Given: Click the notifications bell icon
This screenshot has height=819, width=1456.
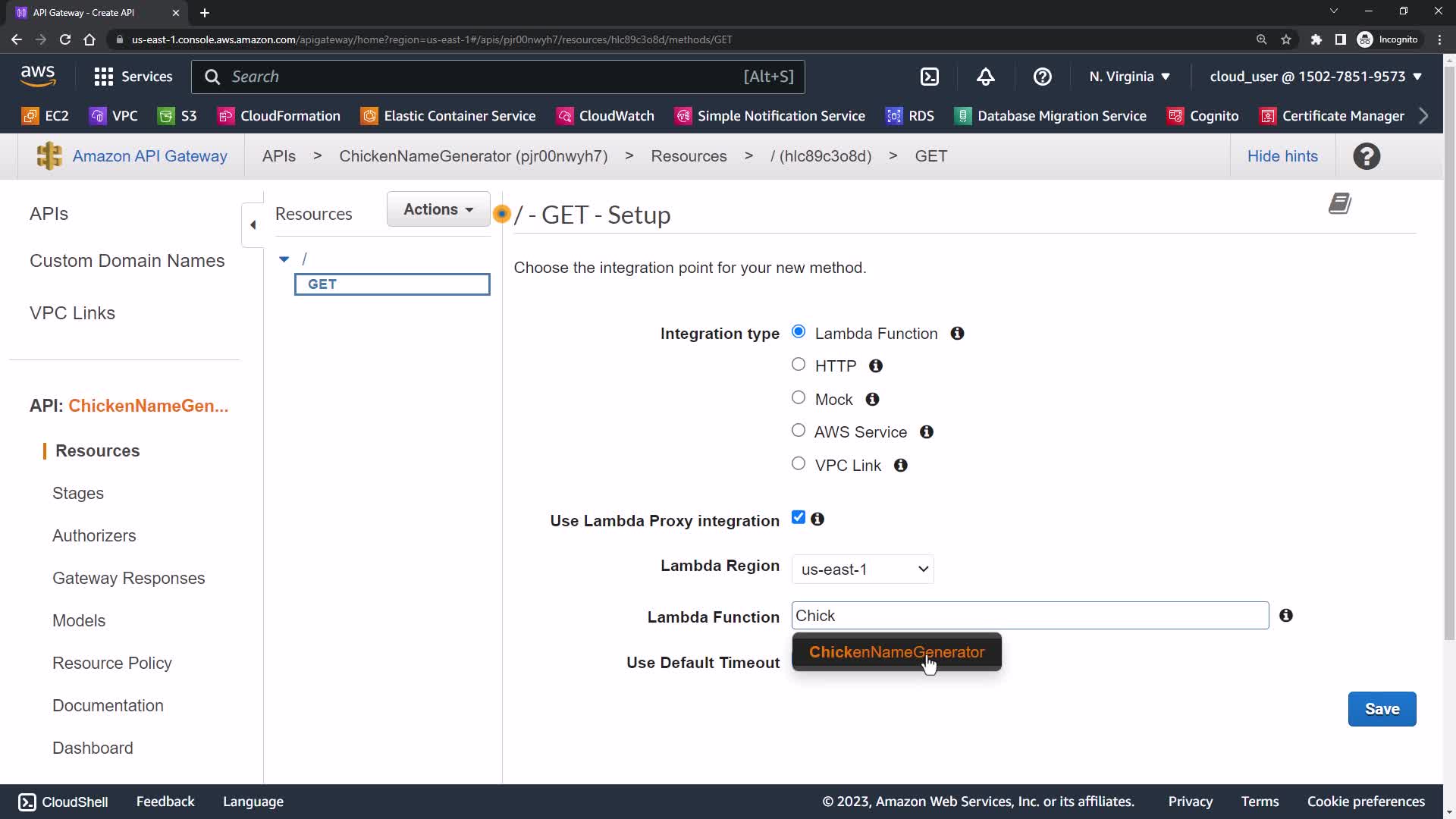Looking at the screenshot, I should (985, 77).
